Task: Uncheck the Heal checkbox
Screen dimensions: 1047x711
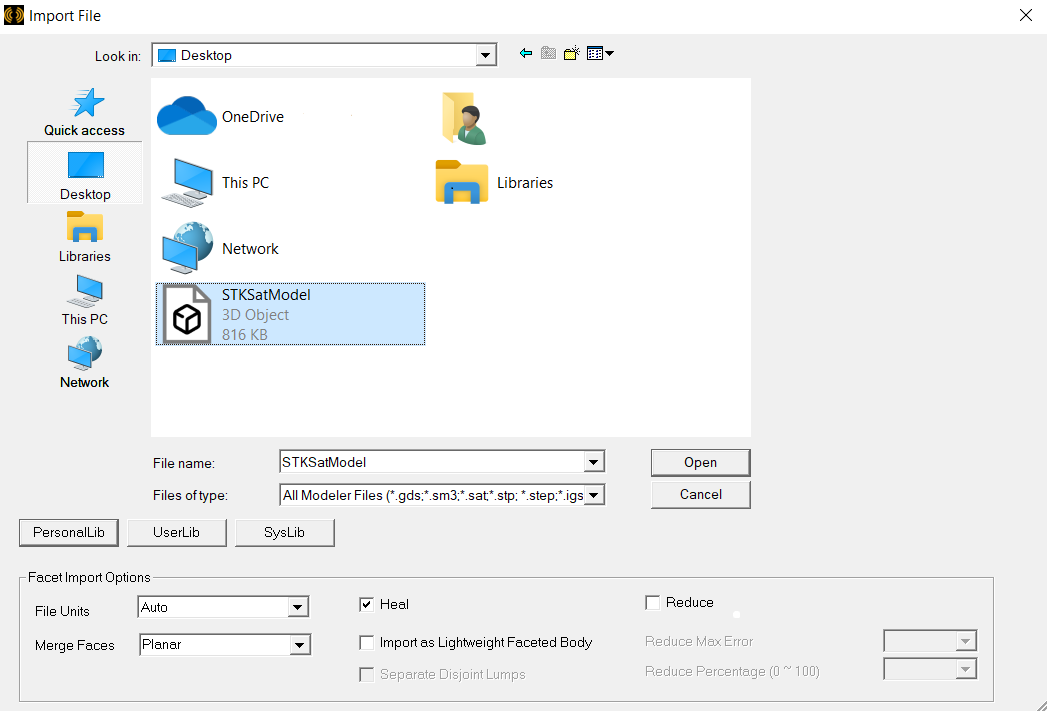Action: pyautogui.click(x=367, y=604)
